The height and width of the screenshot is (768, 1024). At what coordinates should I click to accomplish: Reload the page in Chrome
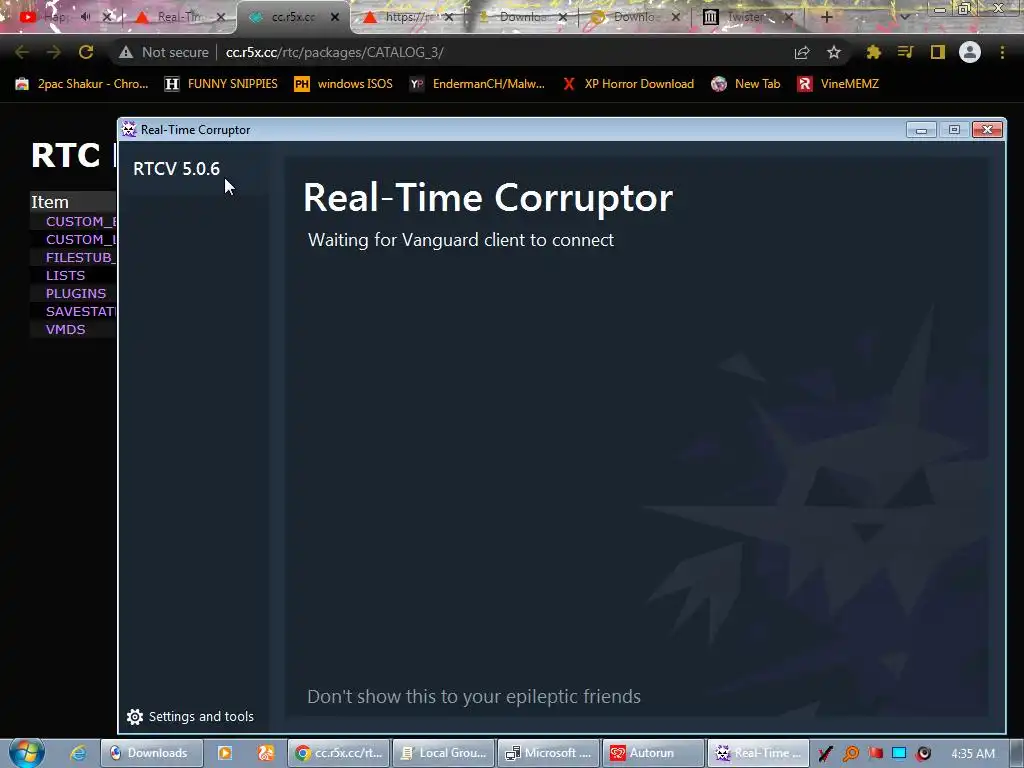tap(86, 52)
